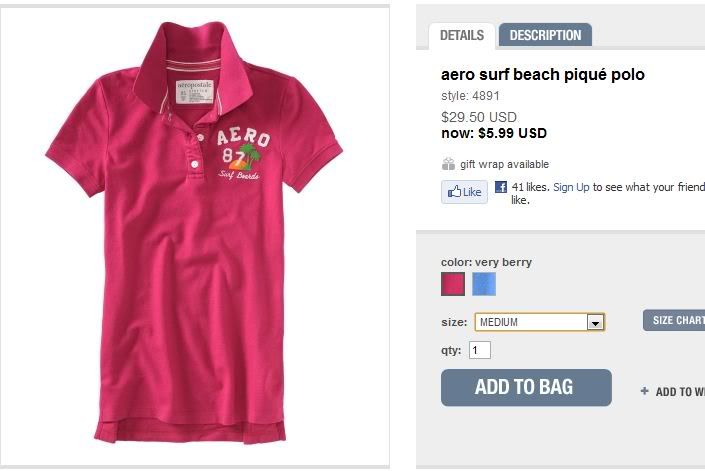Click the aero surf beach piqué polo title
The image size is (705, 471).
click(x=542, y=75)
